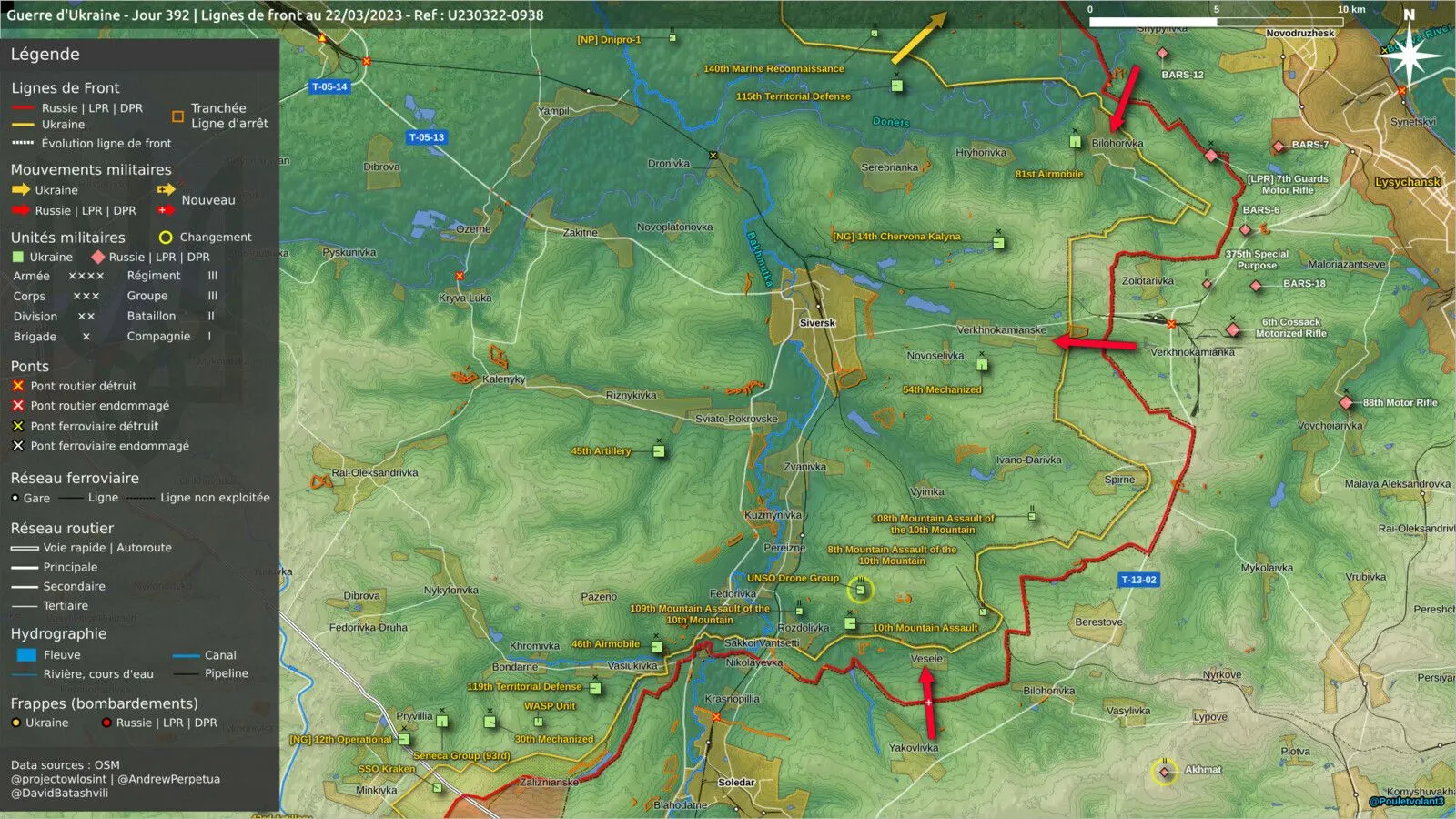Select the BARS-7 diamond marker
This screenshot has width=1456, height=819.
point(1279,147)
